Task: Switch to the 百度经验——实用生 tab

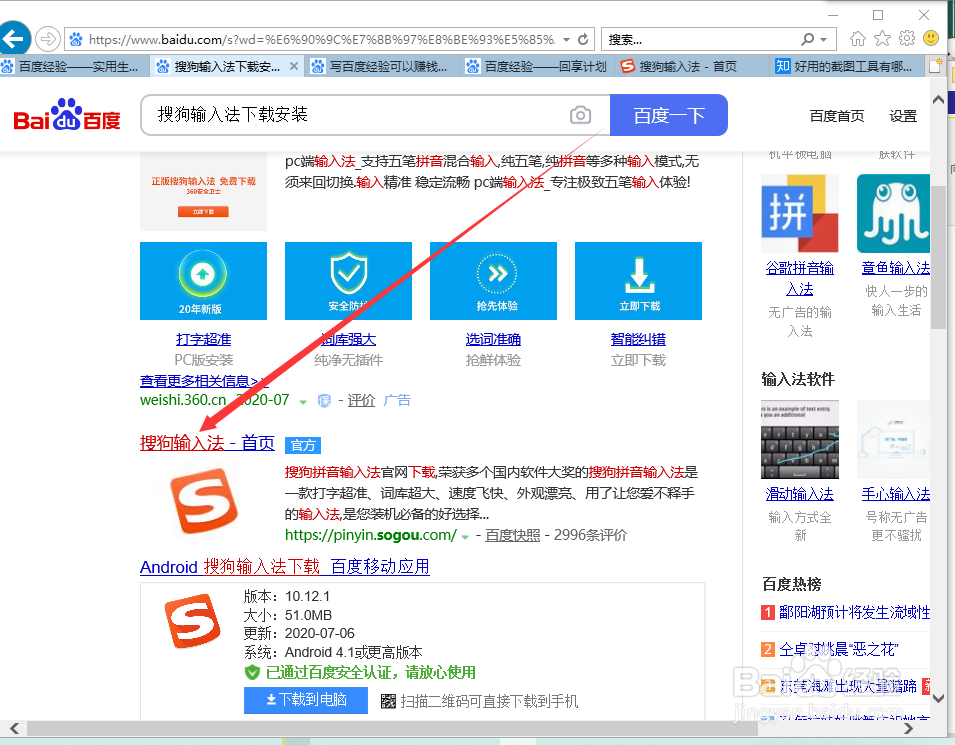Action: pos(74,66)
